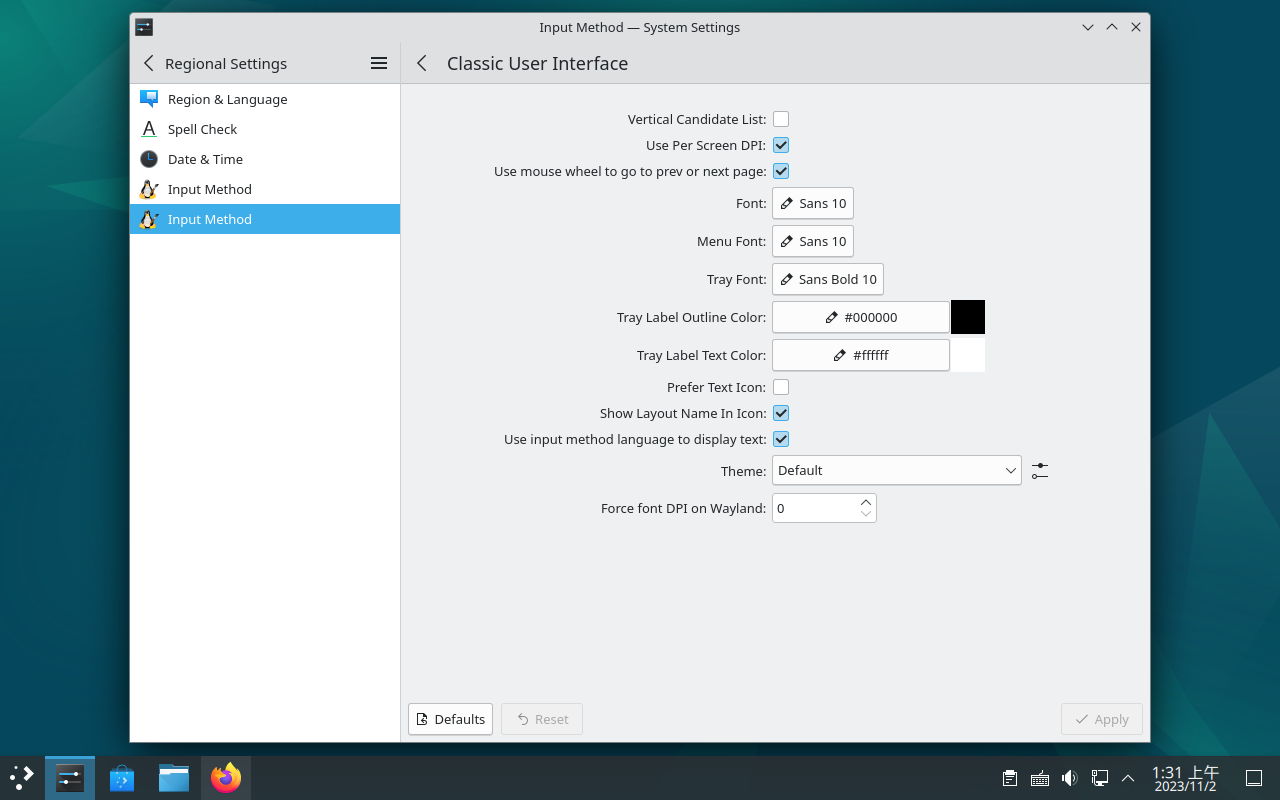The width and height of the screenshot is (1280, 800).
Task: Uncheck Use Per Screen DPI
Action: tap(781, 145)
